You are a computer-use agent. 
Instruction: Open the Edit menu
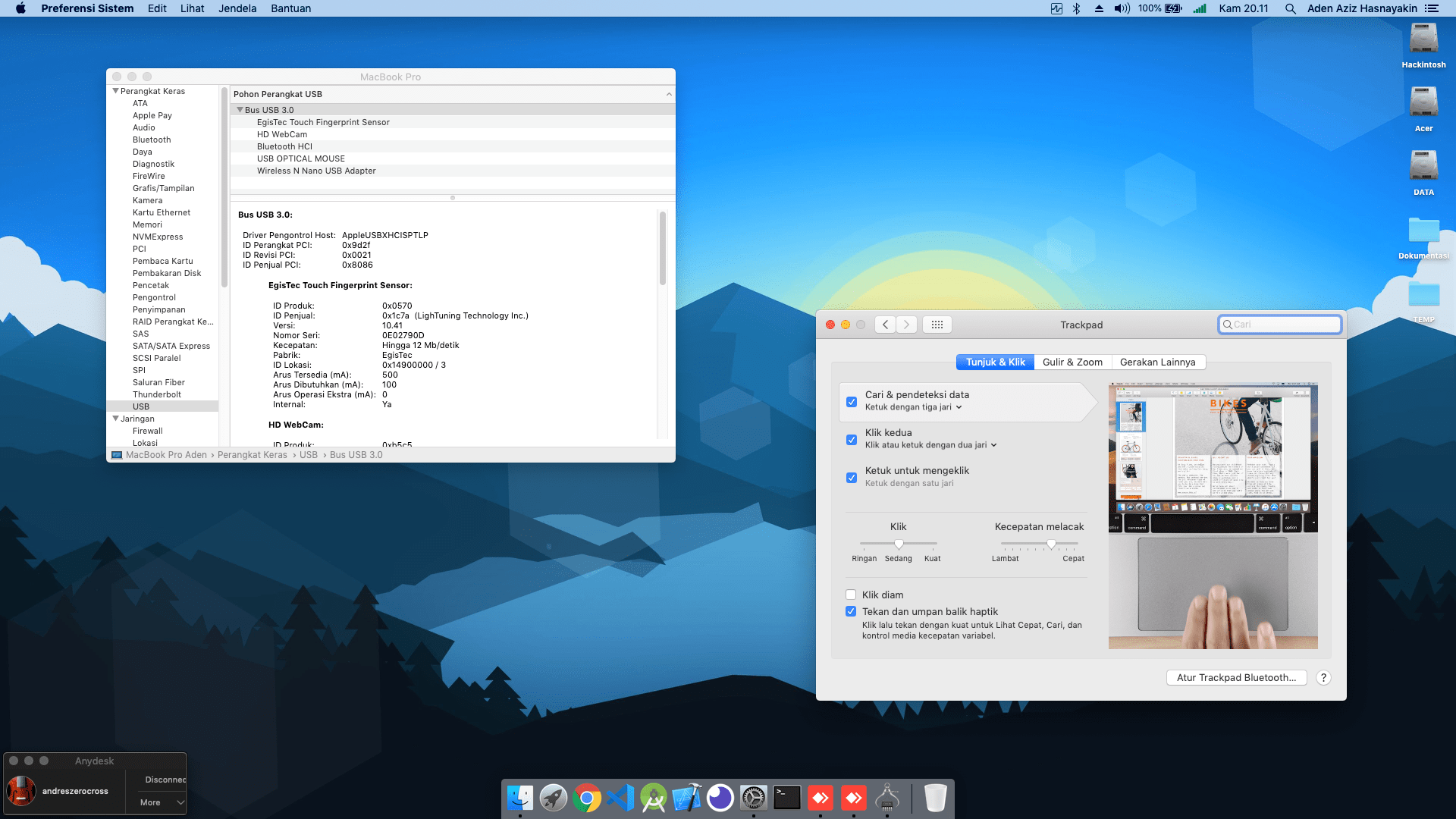point(157,8)
